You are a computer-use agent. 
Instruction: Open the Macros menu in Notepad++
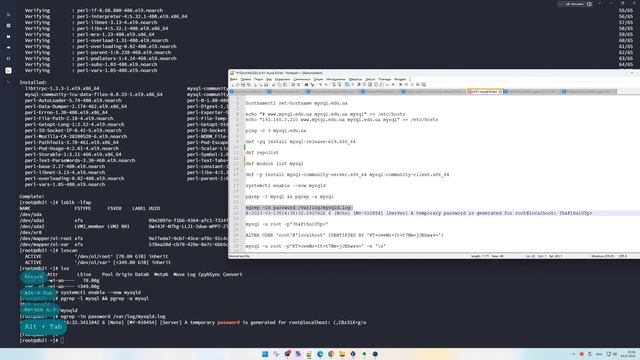point(356,79)
